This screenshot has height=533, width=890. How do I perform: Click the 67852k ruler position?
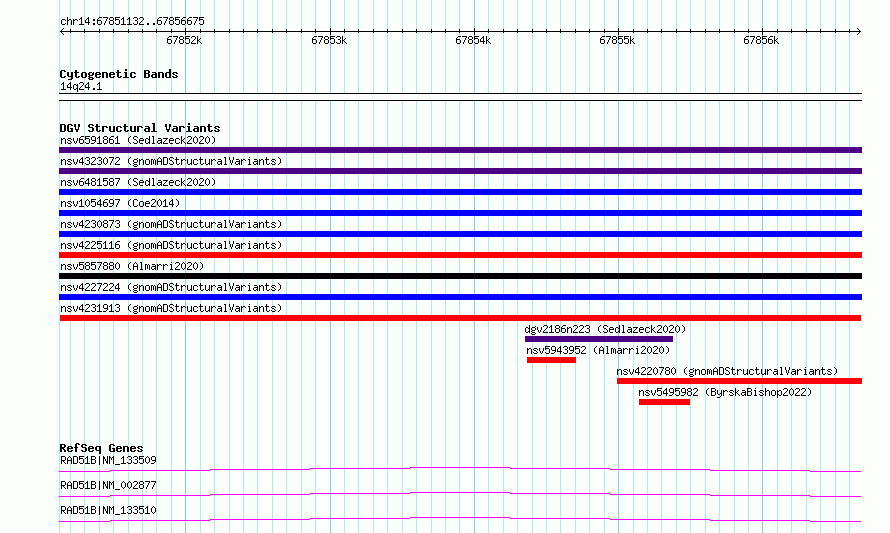184,40
